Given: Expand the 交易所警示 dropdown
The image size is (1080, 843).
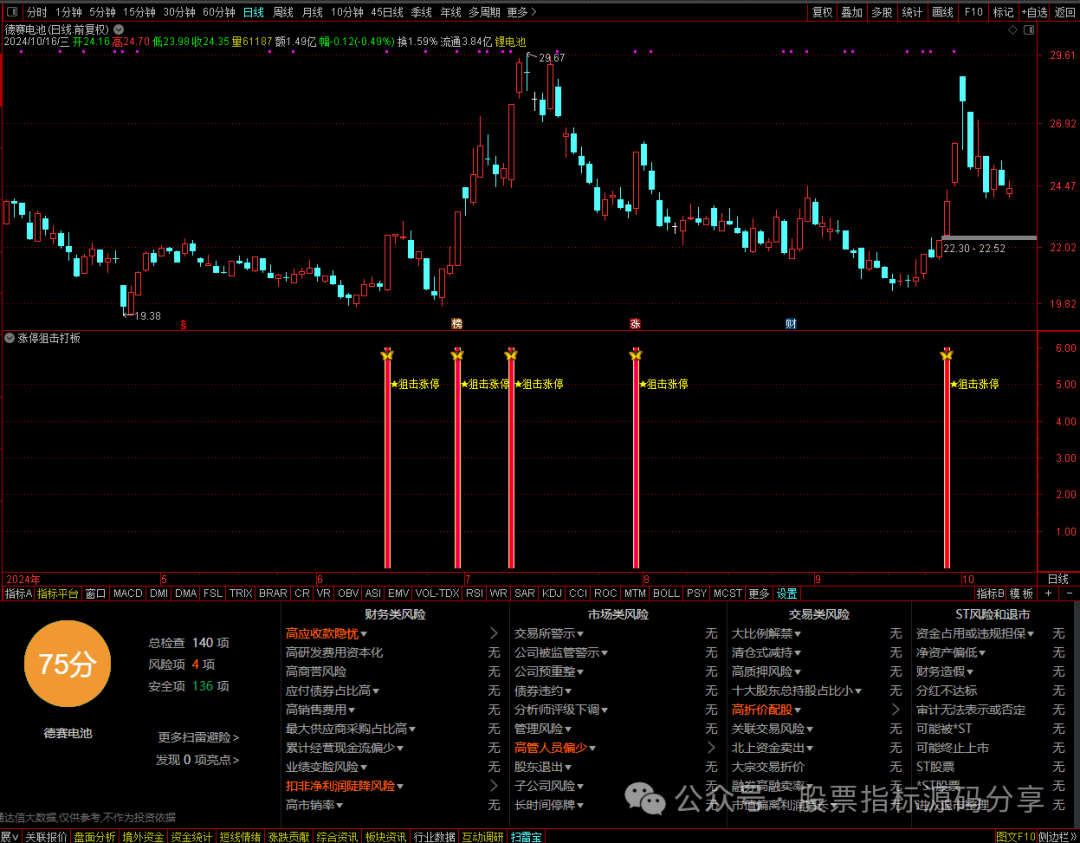Looking at the screenshot, I should coord(580,634).
